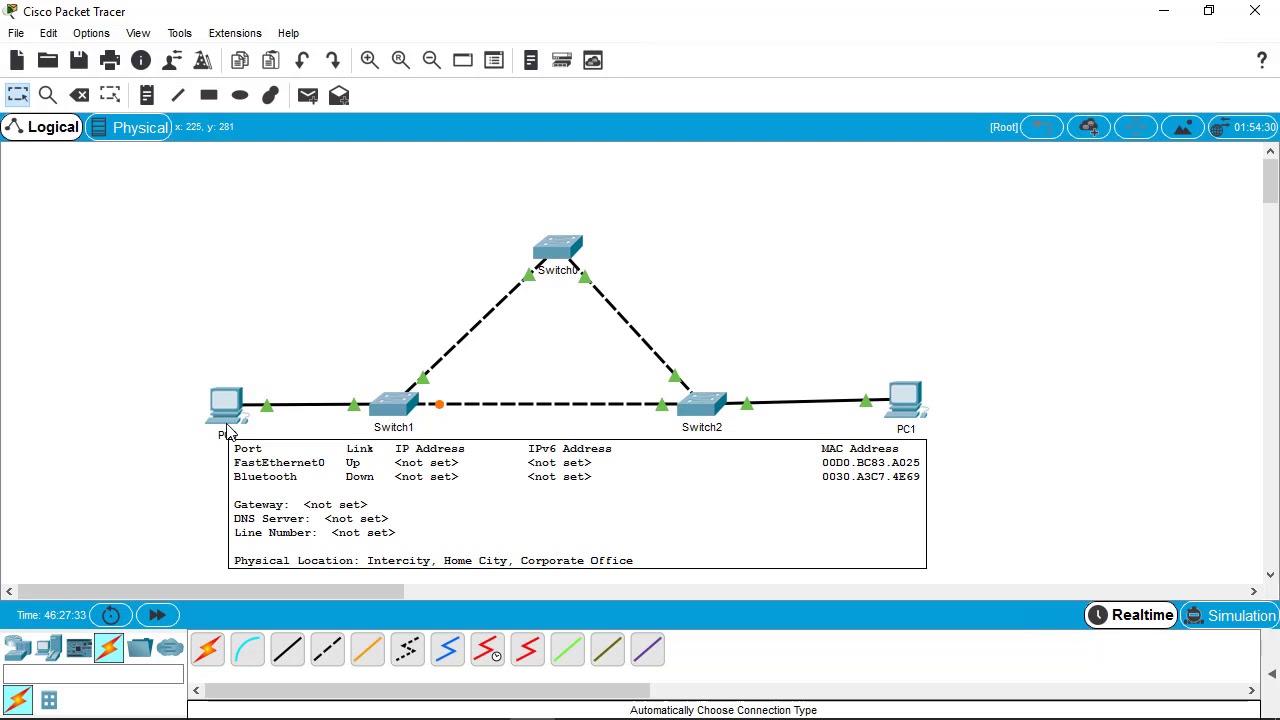
Task: Launch Activity Wizard icon
Action: pos(172,61)
